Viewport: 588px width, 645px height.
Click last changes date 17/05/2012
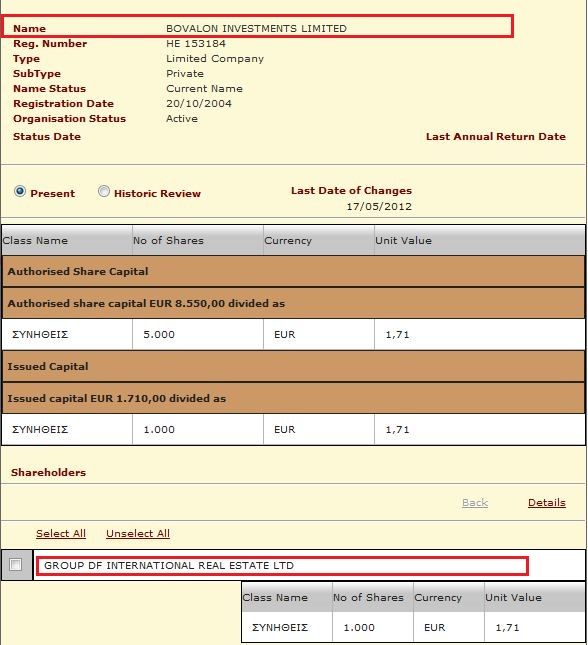tap(379, 206)
